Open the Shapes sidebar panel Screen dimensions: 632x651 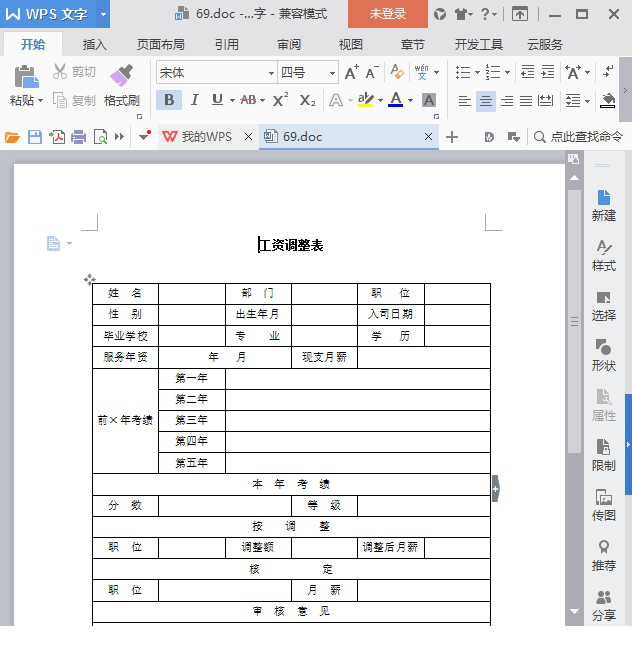tap(604, 355)
